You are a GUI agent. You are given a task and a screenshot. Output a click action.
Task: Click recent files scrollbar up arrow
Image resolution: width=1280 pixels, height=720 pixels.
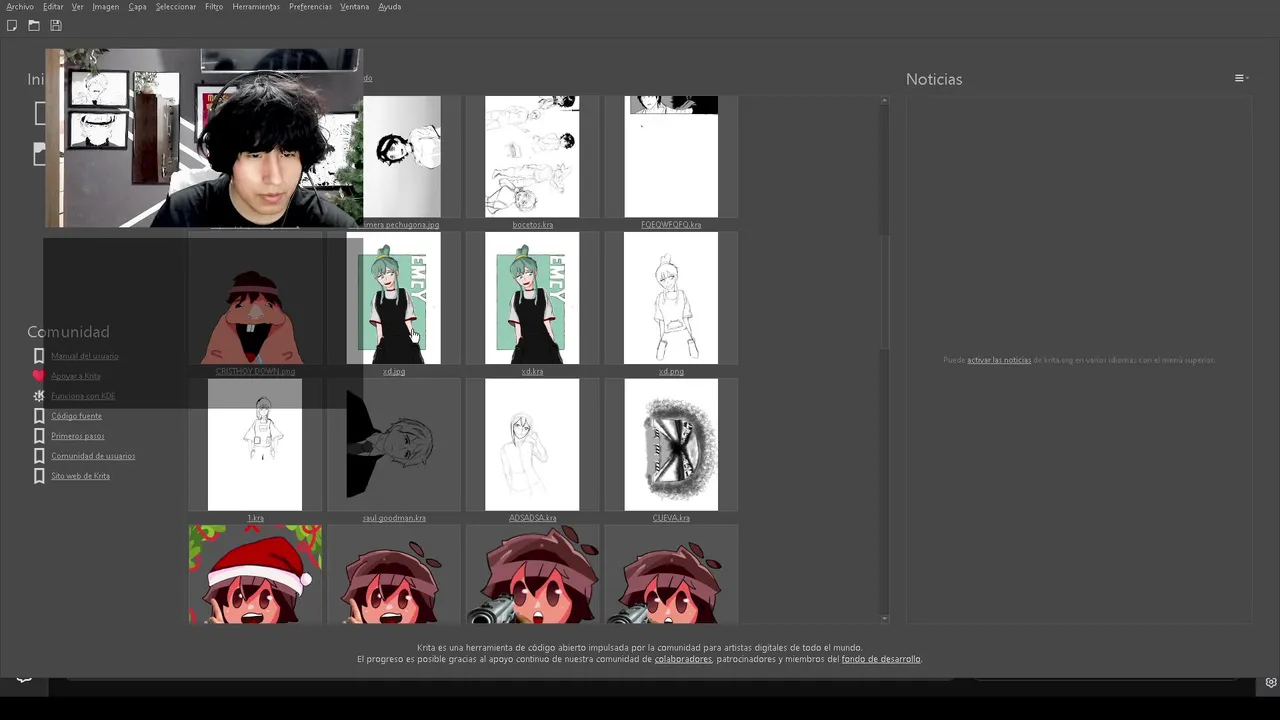click(x=884, y=100)
